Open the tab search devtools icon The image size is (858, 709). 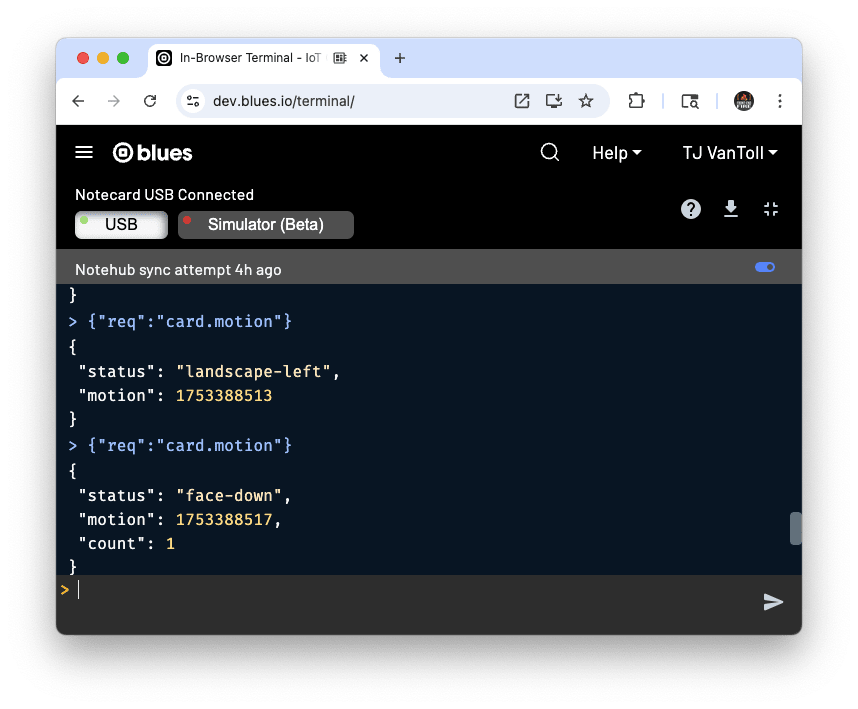(689, 101)
